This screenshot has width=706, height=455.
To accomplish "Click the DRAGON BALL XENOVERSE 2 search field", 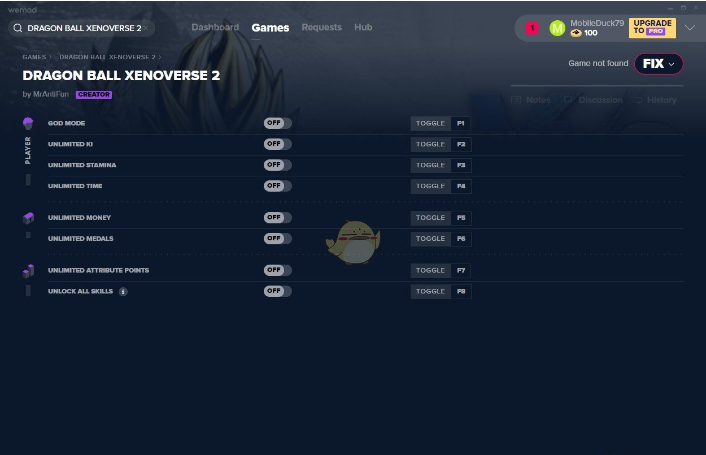I will 81,28.
